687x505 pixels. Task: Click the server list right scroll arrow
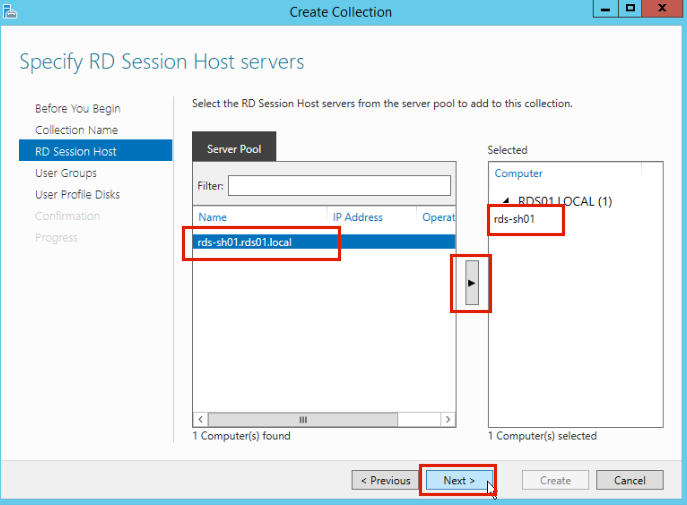[449, 420]
